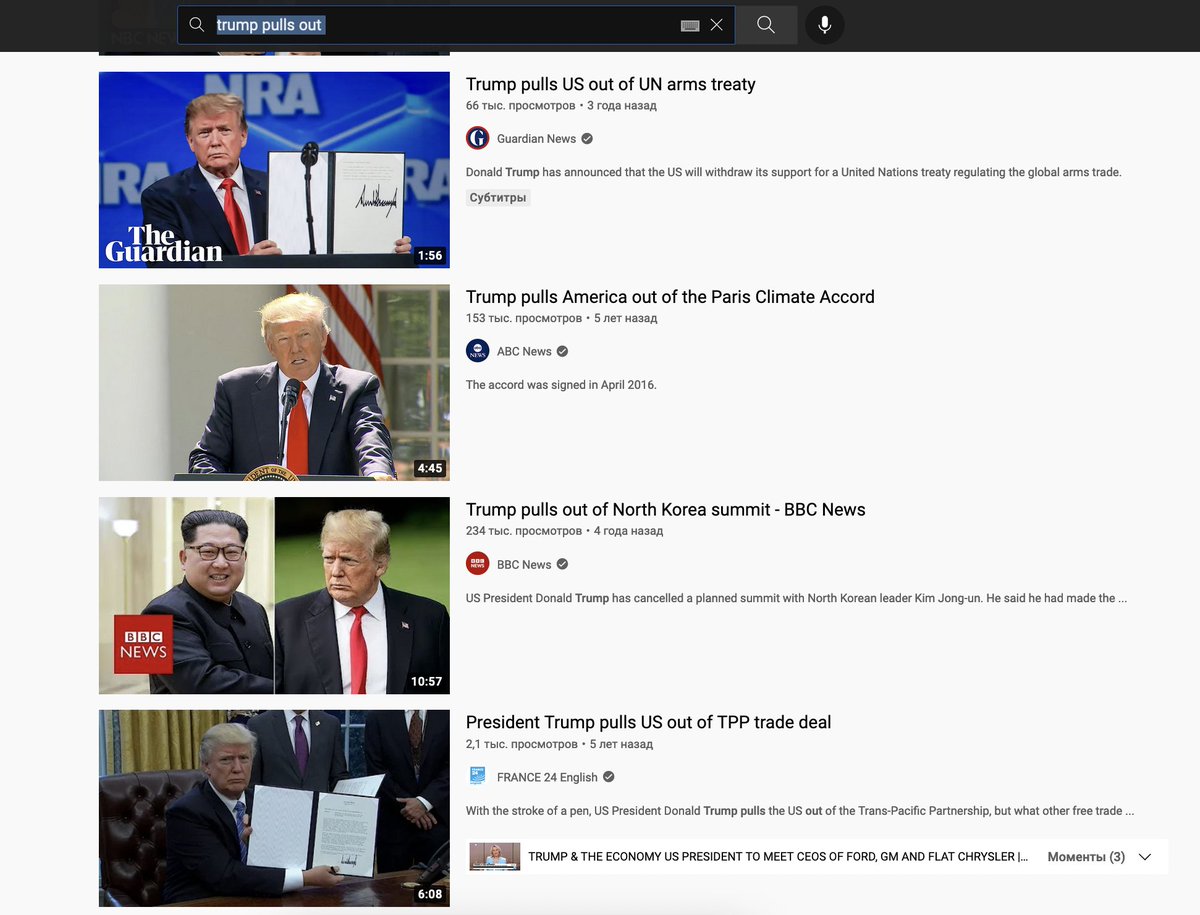Click verified badge next to Guardian News
The height and width of the screenshot is (915, 1200).
[x=587, y=138]
